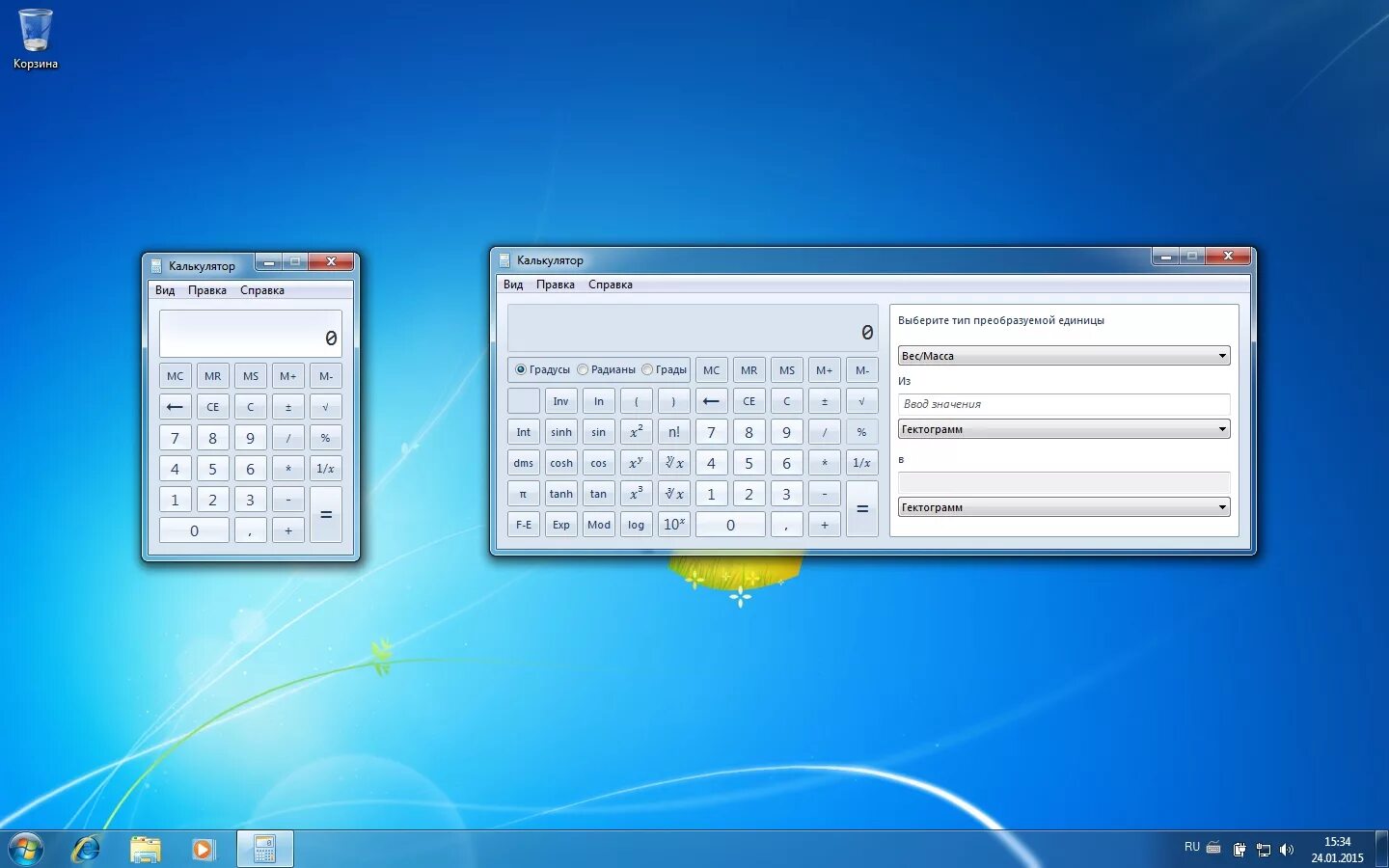The image size is (1389, 868).
Task: Click the dms button
Action: click(523, 463)
